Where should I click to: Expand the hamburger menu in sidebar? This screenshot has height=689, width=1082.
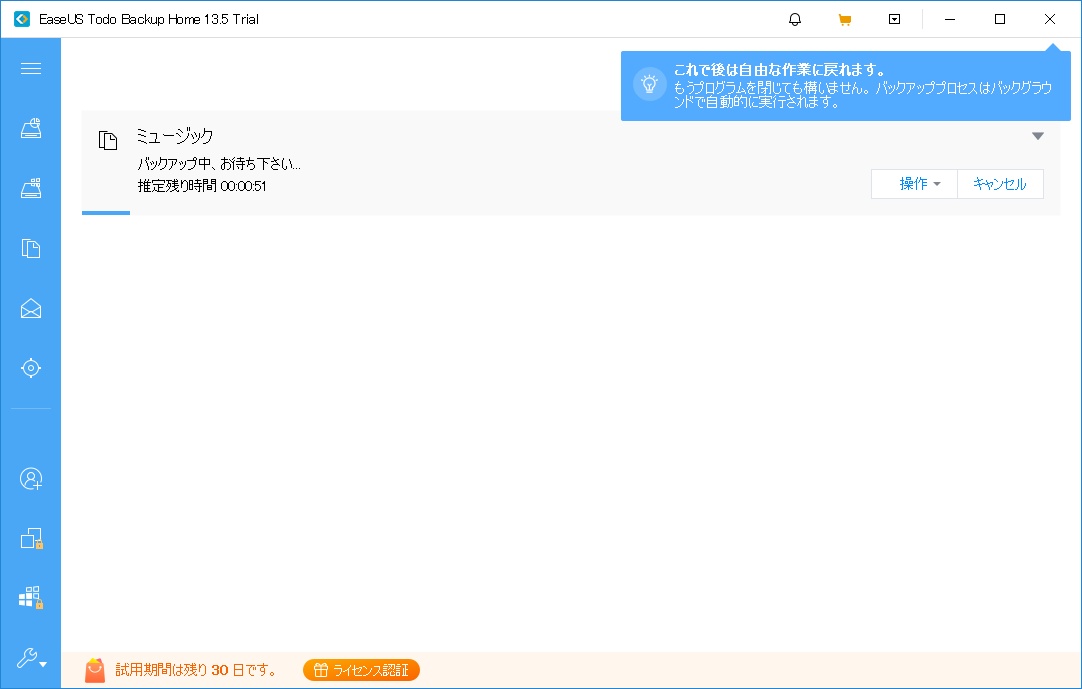30,68
